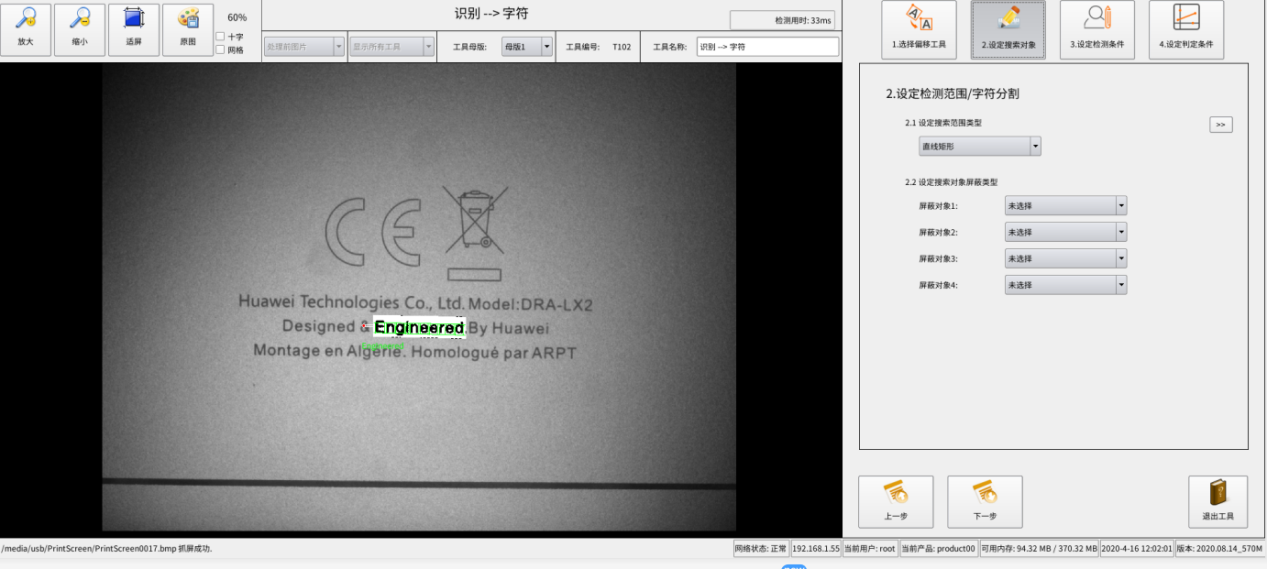Click the highlighted Engineered text region
Screen dimensions: 1267x569
coord(420,328)
